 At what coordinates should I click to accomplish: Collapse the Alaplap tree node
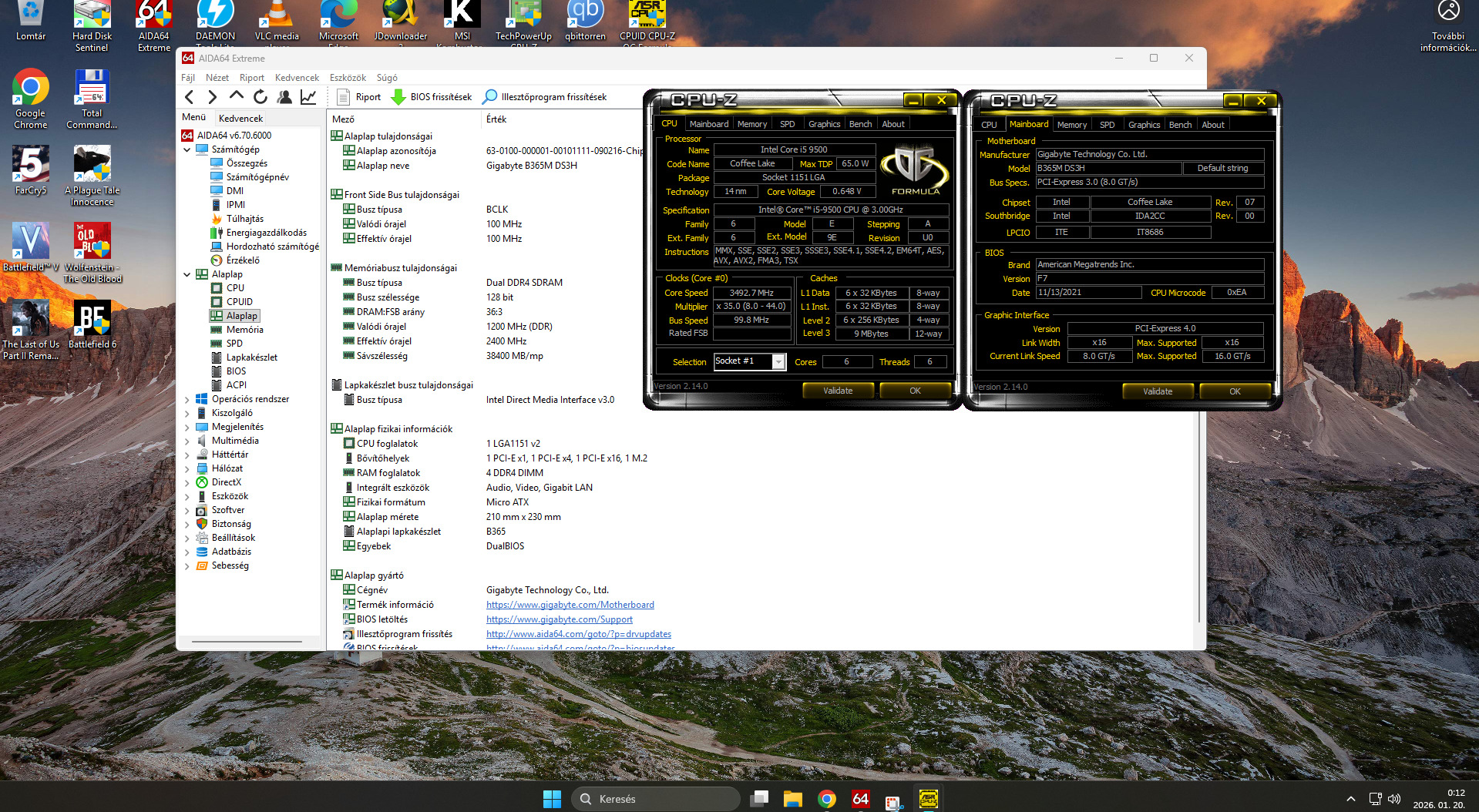pyautogui.click(x=187, y=274)
